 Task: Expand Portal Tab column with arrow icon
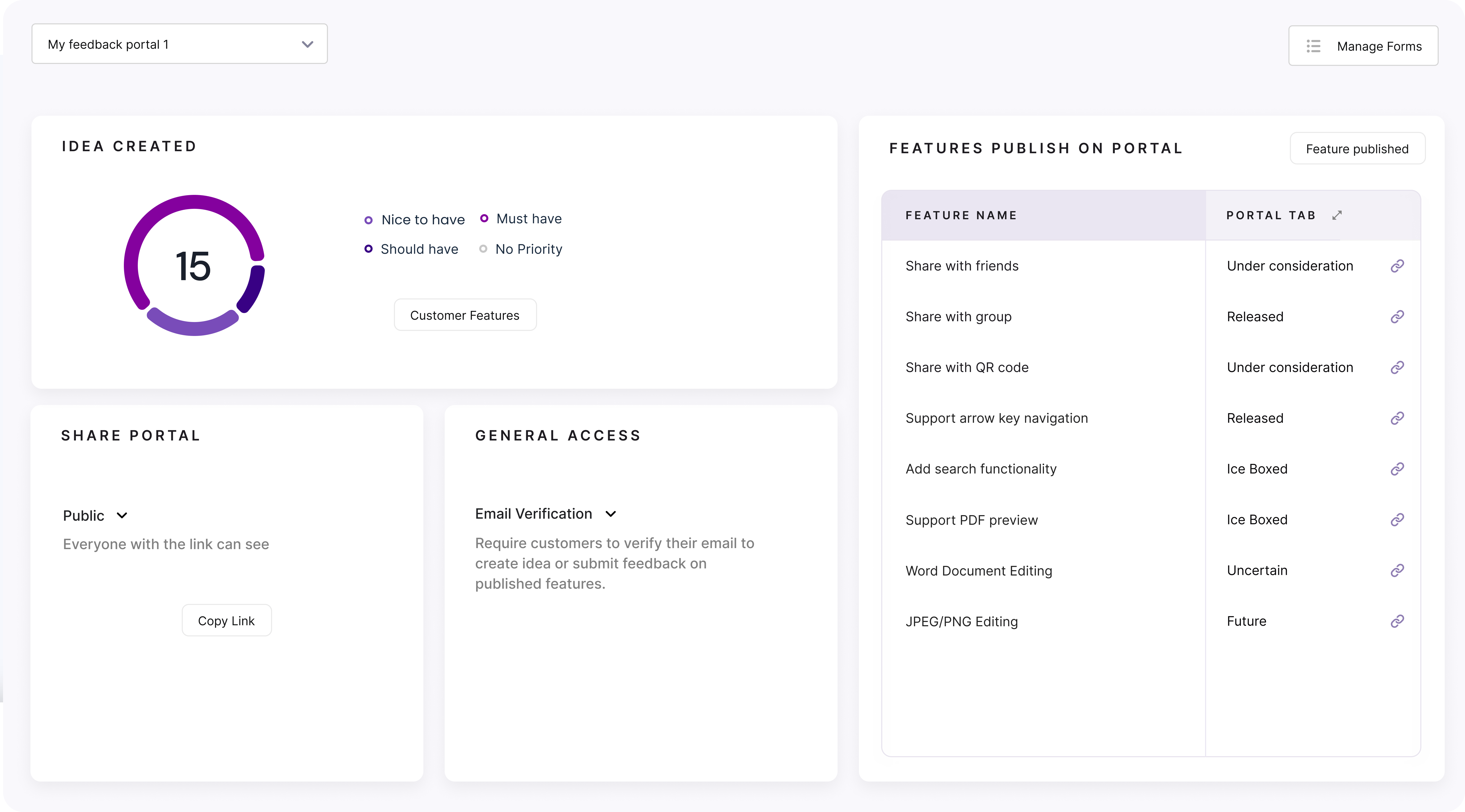(1337, 215)
